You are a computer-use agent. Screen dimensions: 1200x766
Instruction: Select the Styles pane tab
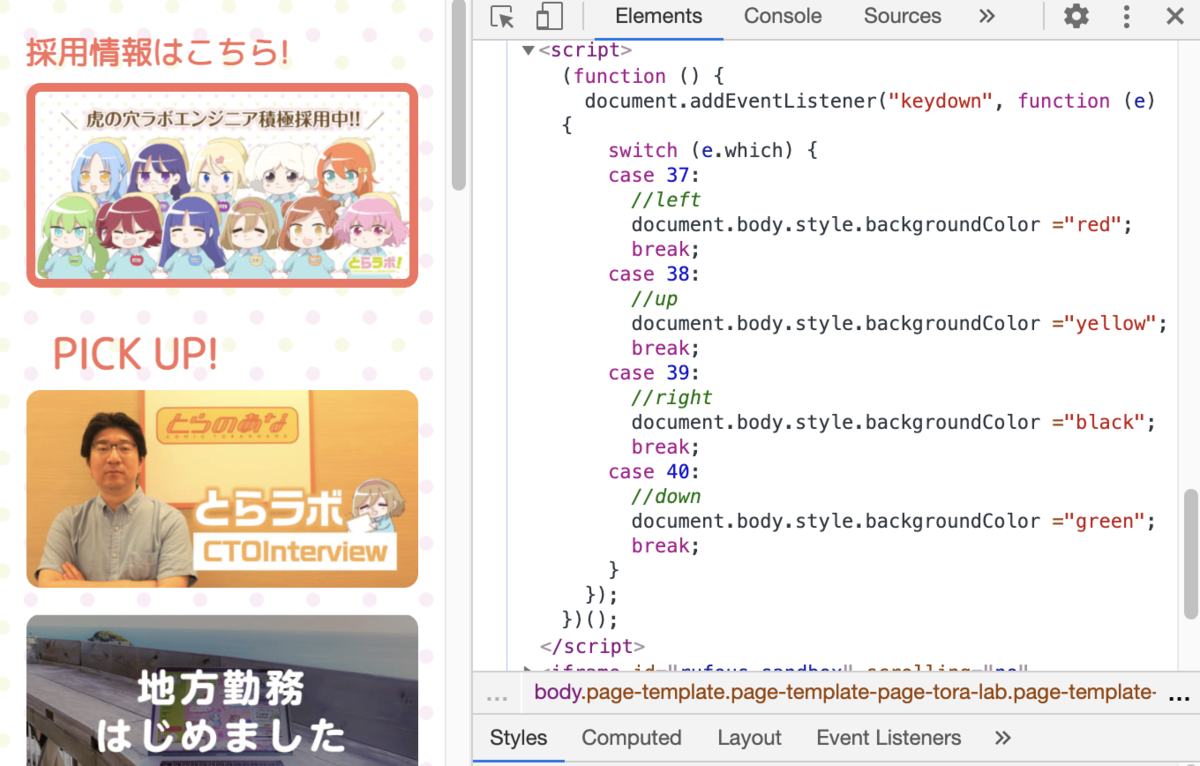[518, 738]
